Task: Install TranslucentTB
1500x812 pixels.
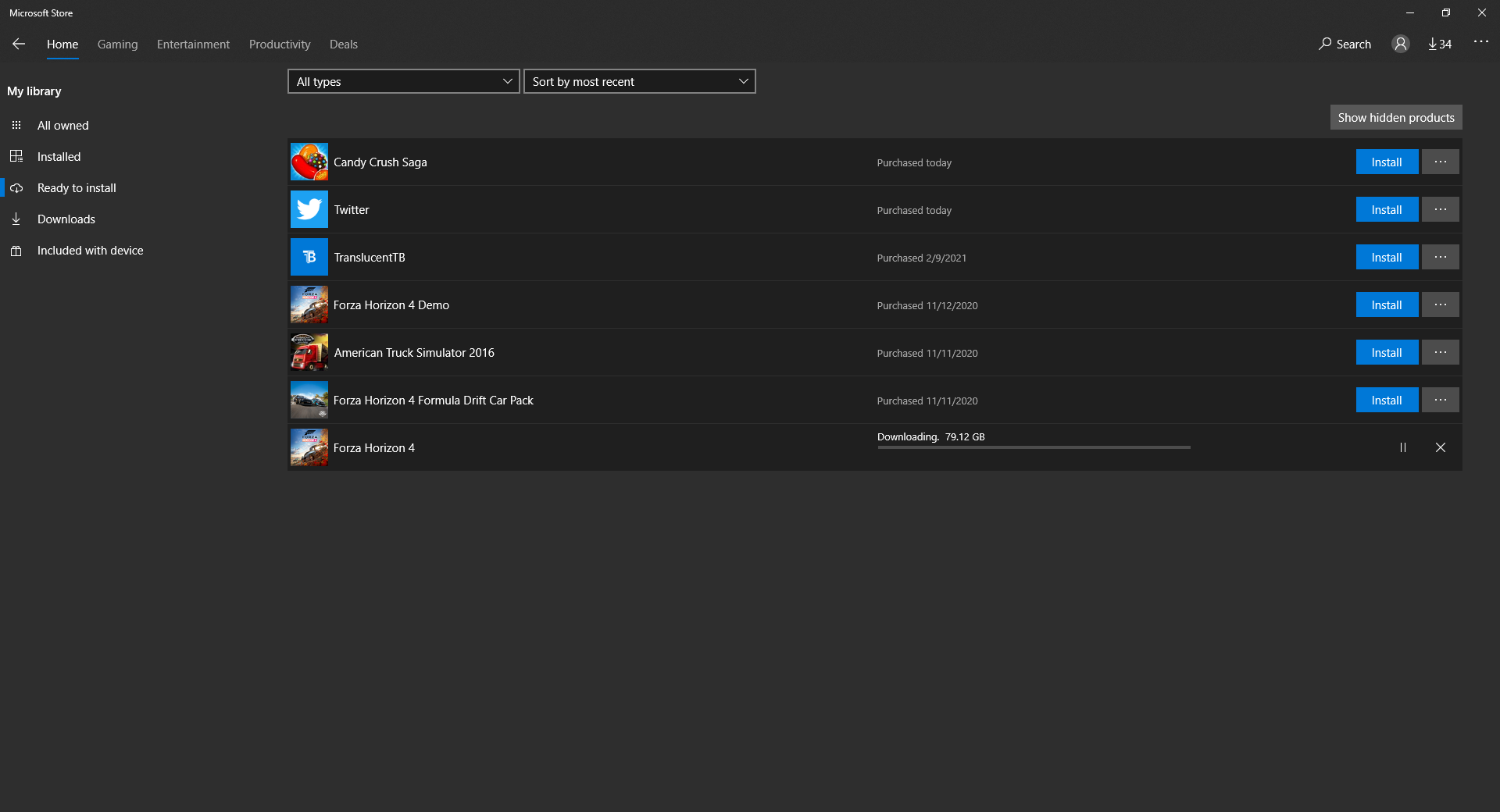Action: (1387, 257)
